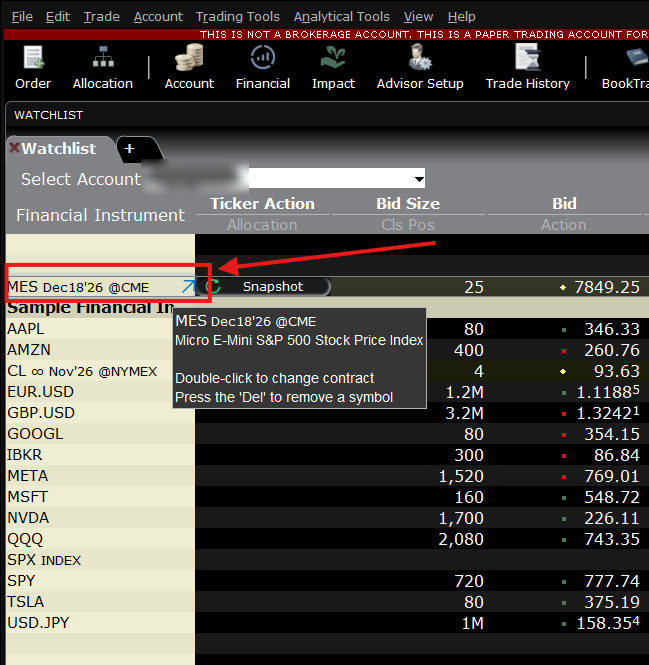Click the Ticker Action column header

[263, 204]
